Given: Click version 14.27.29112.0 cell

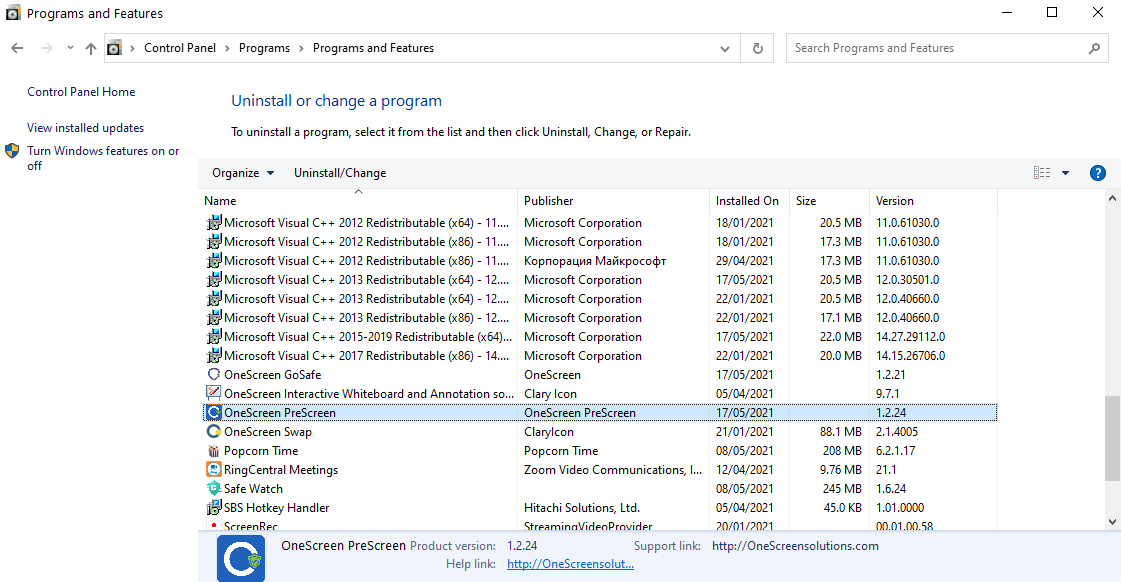Looking at the screenshot, I should coord(910,337).
